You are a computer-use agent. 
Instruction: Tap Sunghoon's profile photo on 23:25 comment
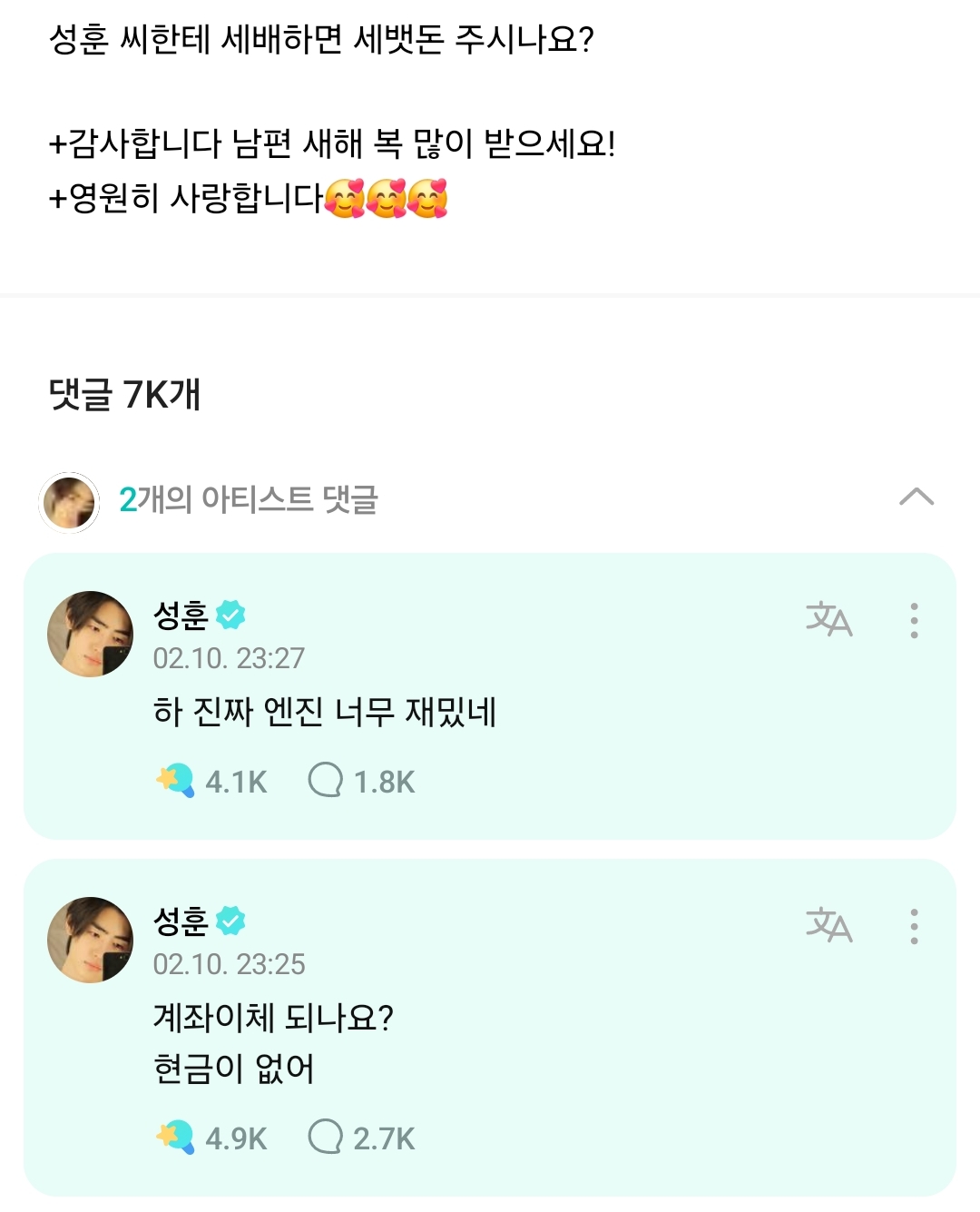click(90, 940)
